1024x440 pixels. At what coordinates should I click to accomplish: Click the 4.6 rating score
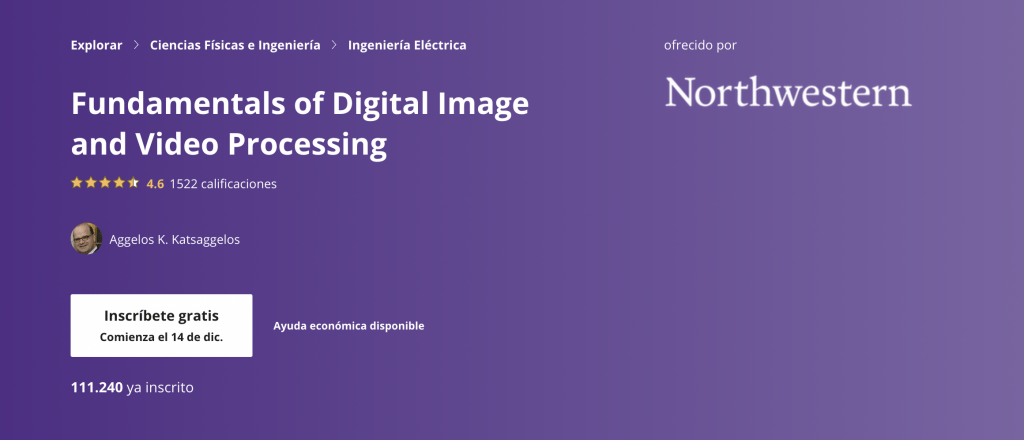point(155,184)
